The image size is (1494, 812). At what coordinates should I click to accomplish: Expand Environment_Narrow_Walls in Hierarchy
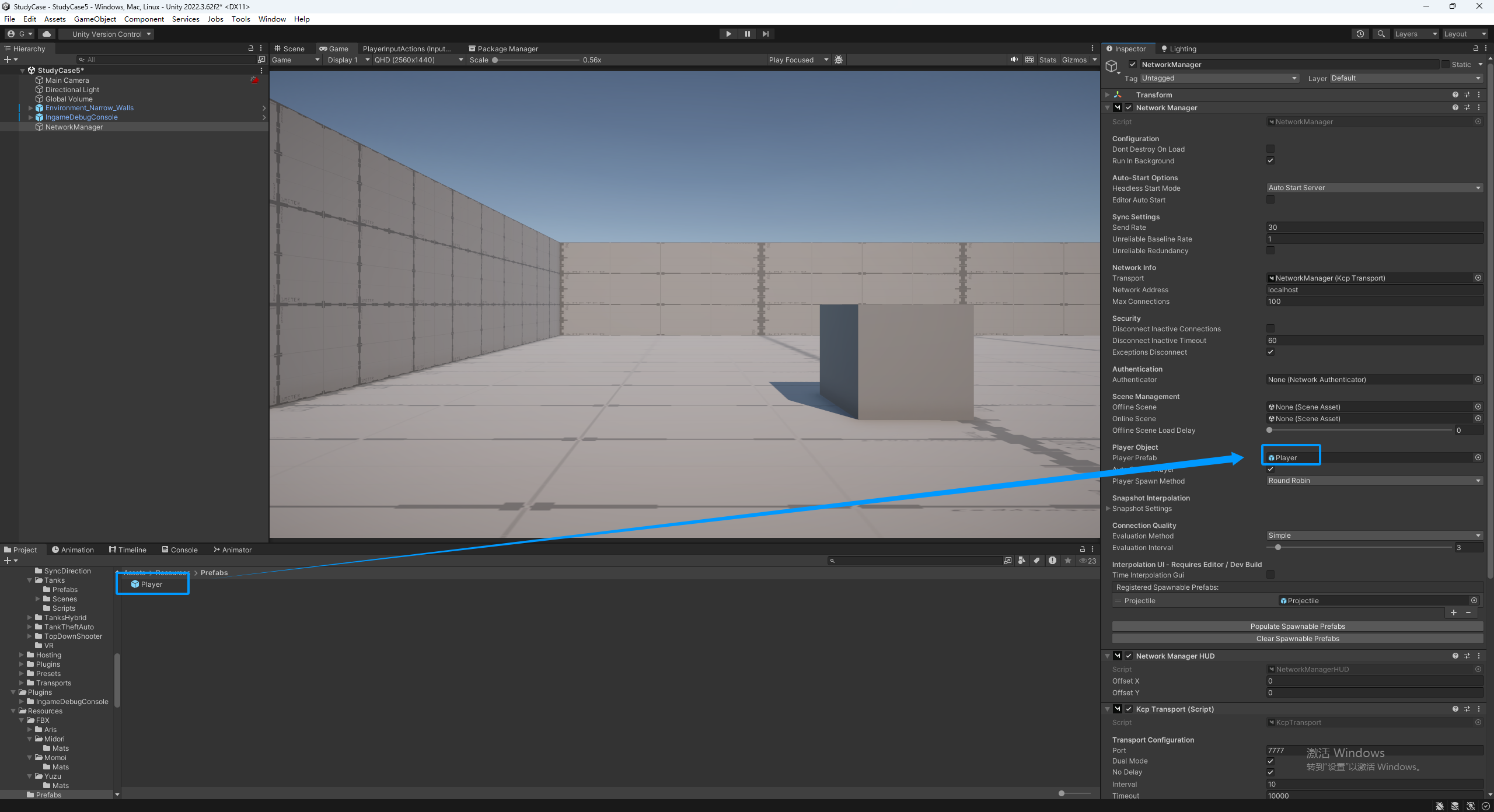tap(30, 108)
